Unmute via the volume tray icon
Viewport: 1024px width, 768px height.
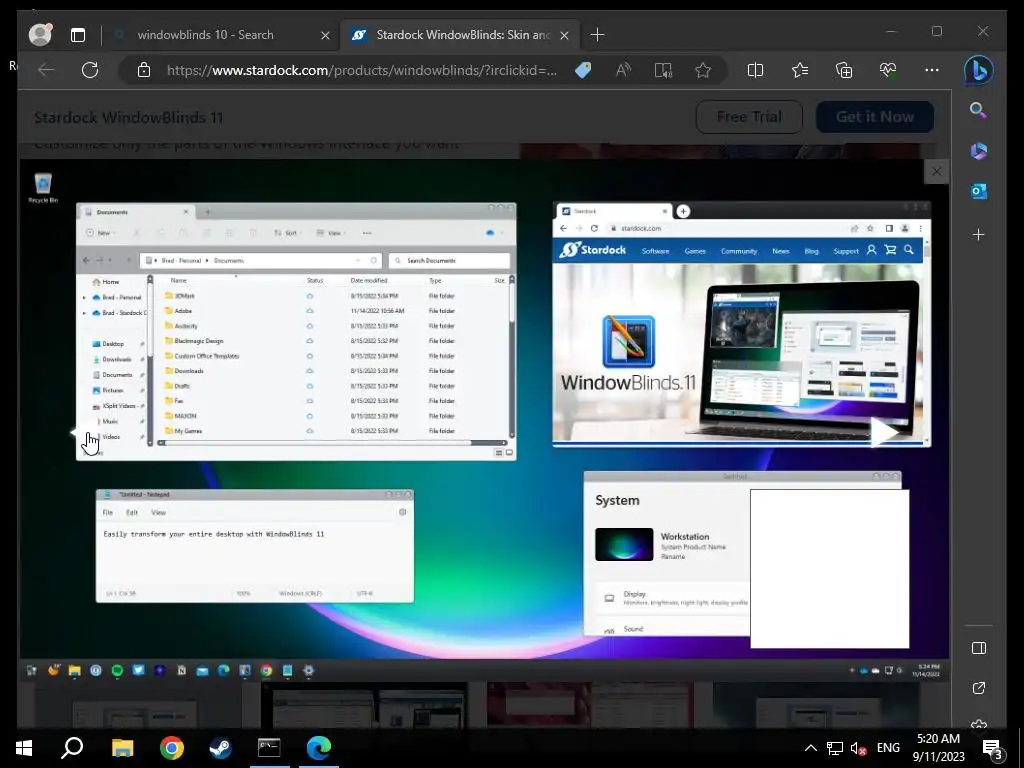[858, 748]
